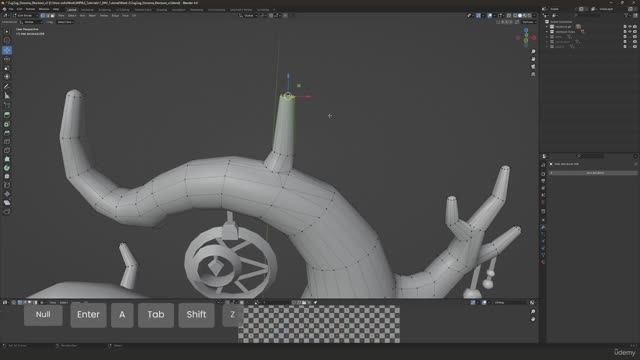Select the Smooth vertices tool

pos(7,176)
